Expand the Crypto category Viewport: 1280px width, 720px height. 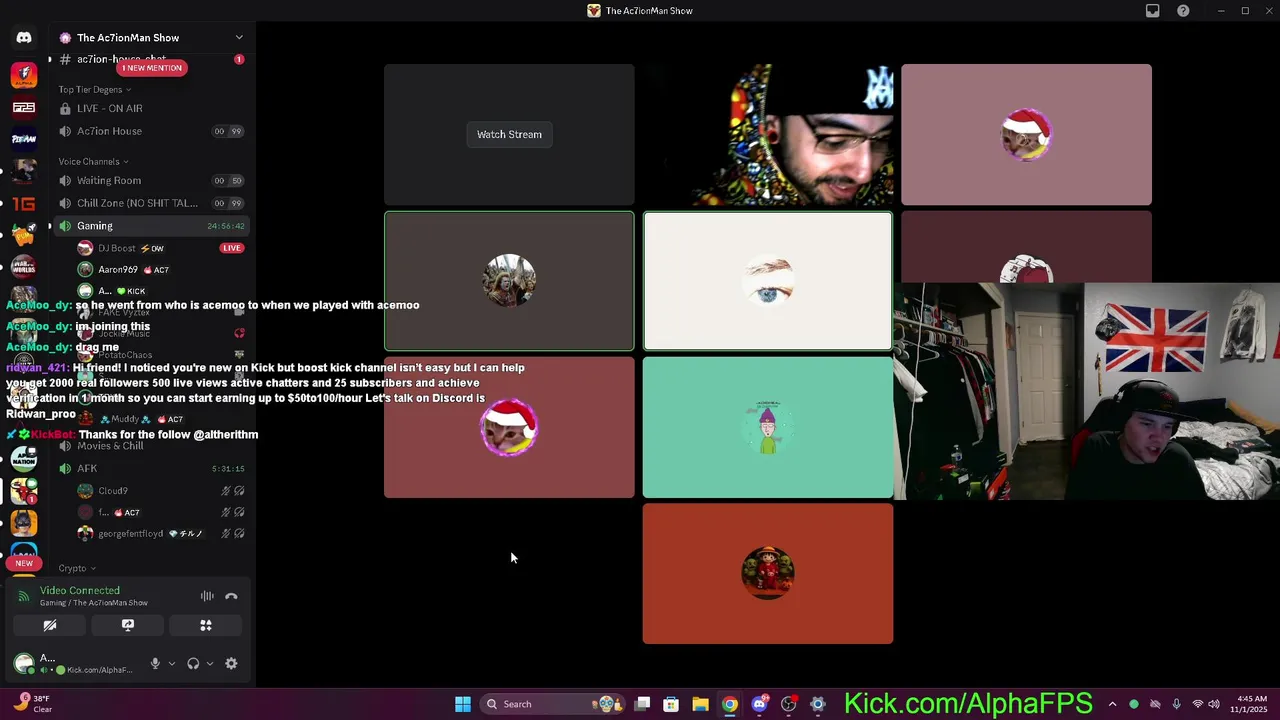(76, 568)
